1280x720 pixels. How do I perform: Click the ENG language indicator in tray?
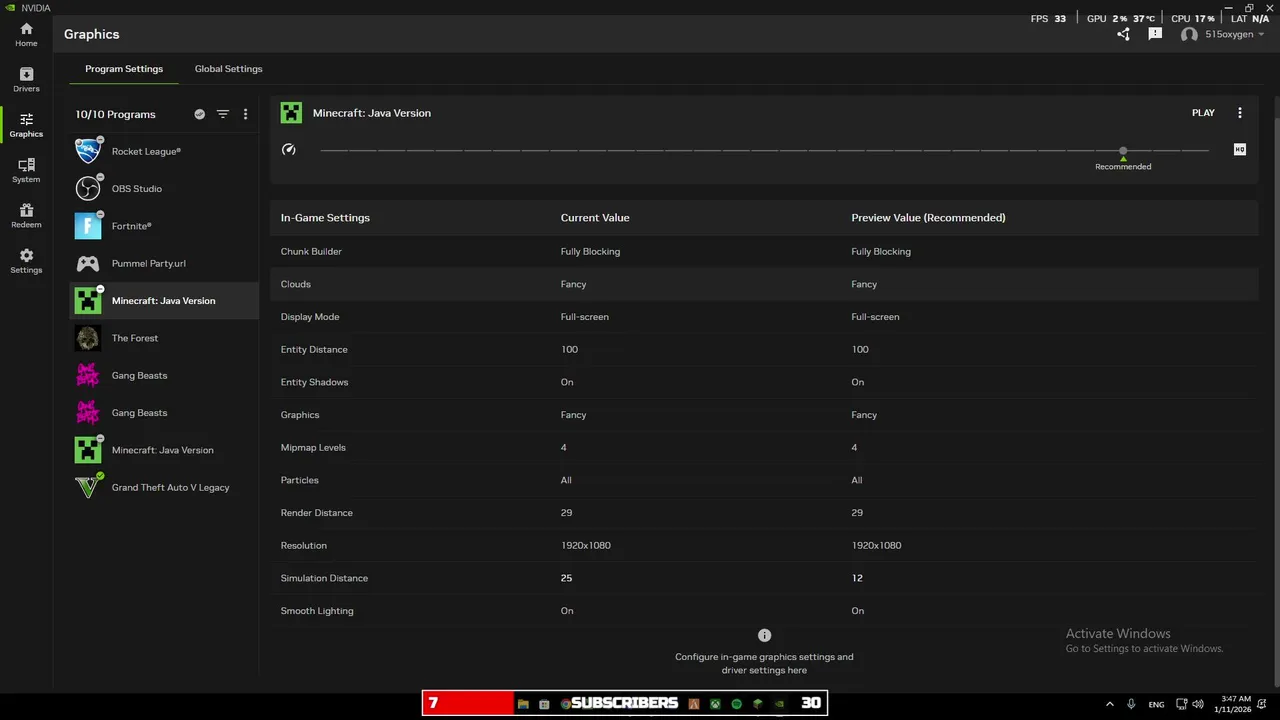pos(1156,704)
